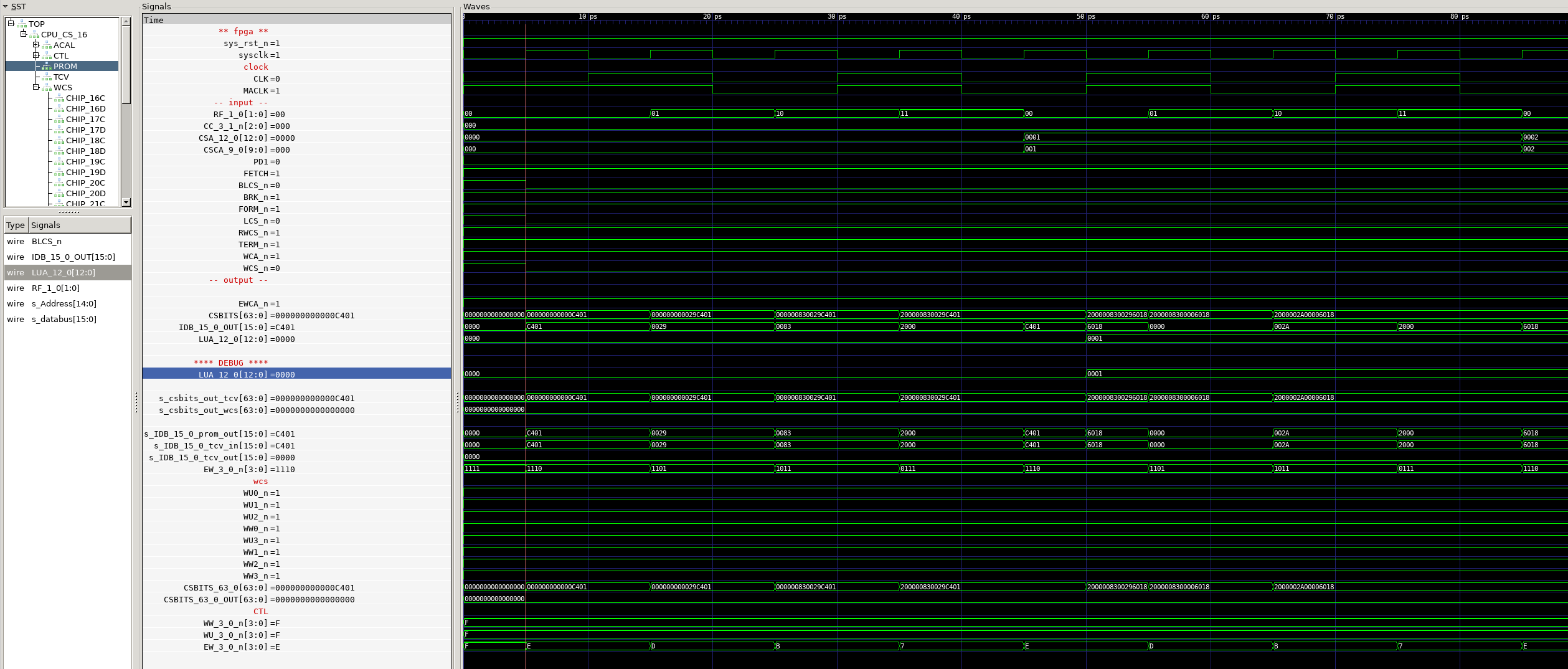The height and width of the screenshot is (669, 1568).
Task: Click the SST tree scroll-up arrow
Action: coord(126,21)
